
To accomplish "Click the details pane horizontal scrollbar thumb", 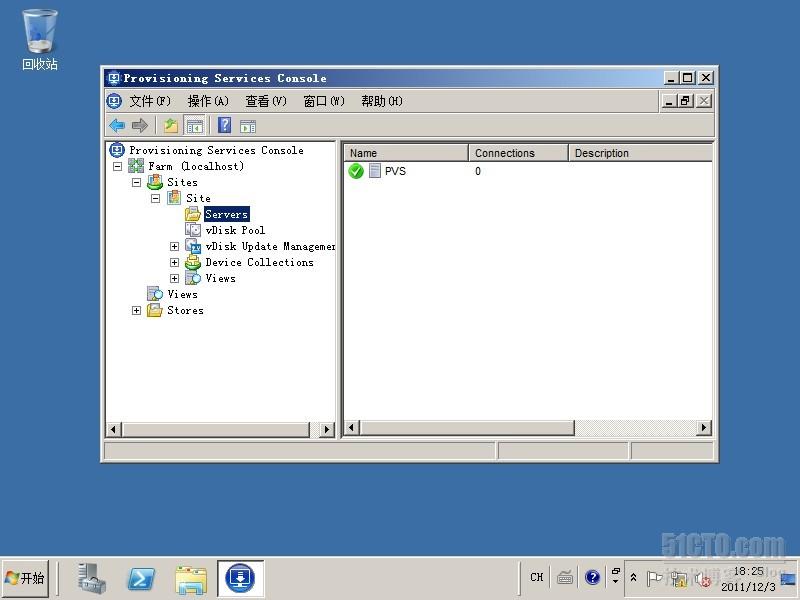I will point(467,428).
